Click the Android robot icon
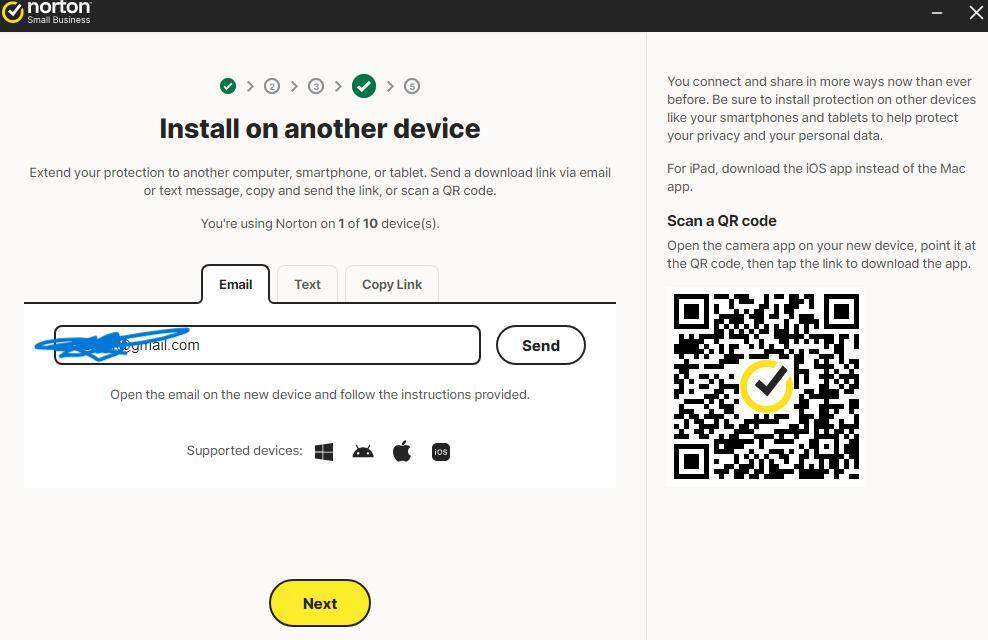 (x=363, y=452)
